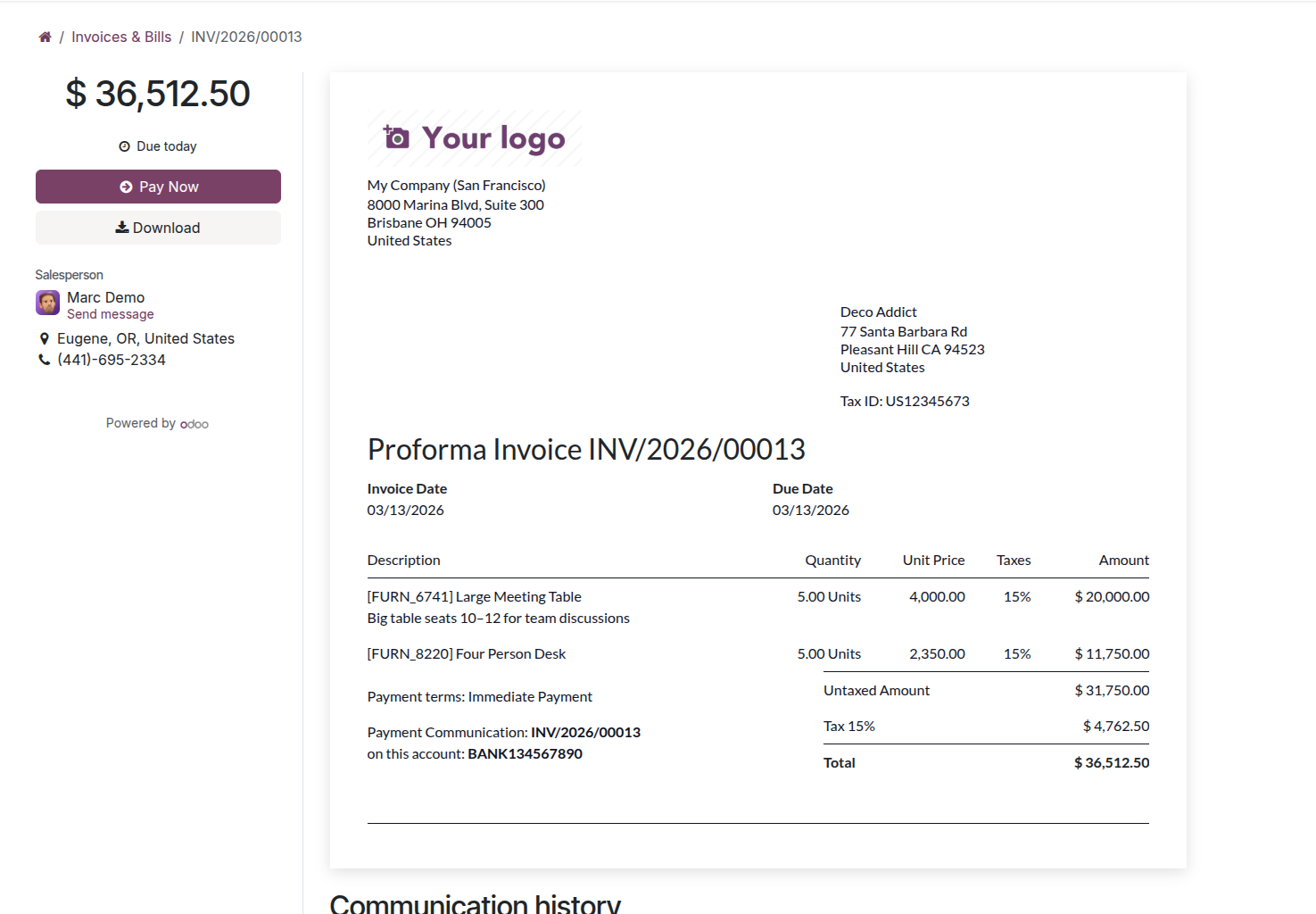Select INV/2026/00013 breadcrumb text
Screen dimensions: 1316x914
(246, 37)
